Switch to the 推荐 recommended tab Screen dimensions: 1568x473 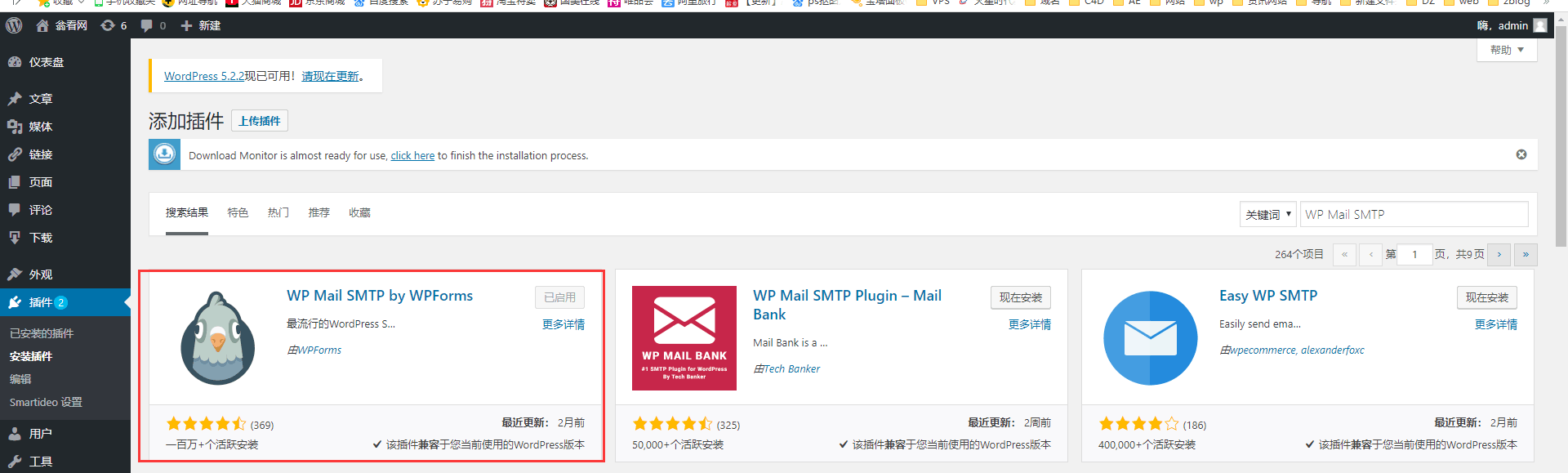[319, 212]
